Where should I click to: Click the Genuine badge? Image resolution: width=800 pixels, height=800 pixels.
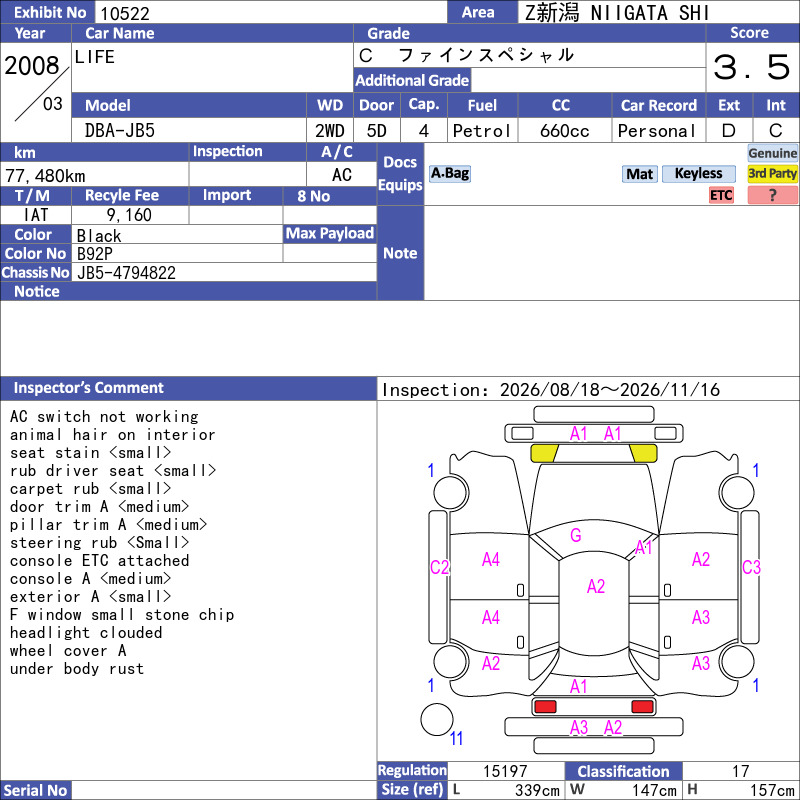click(x=772, y=153)
